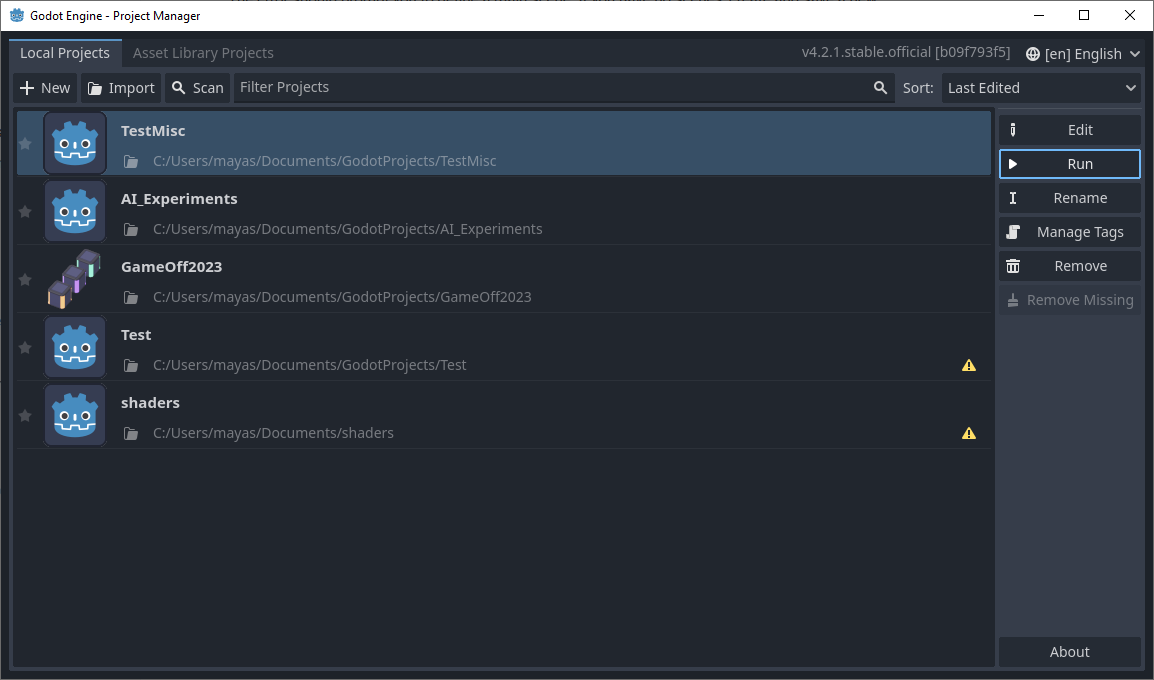Click folder icon next to shaders path

coord(131,433)
